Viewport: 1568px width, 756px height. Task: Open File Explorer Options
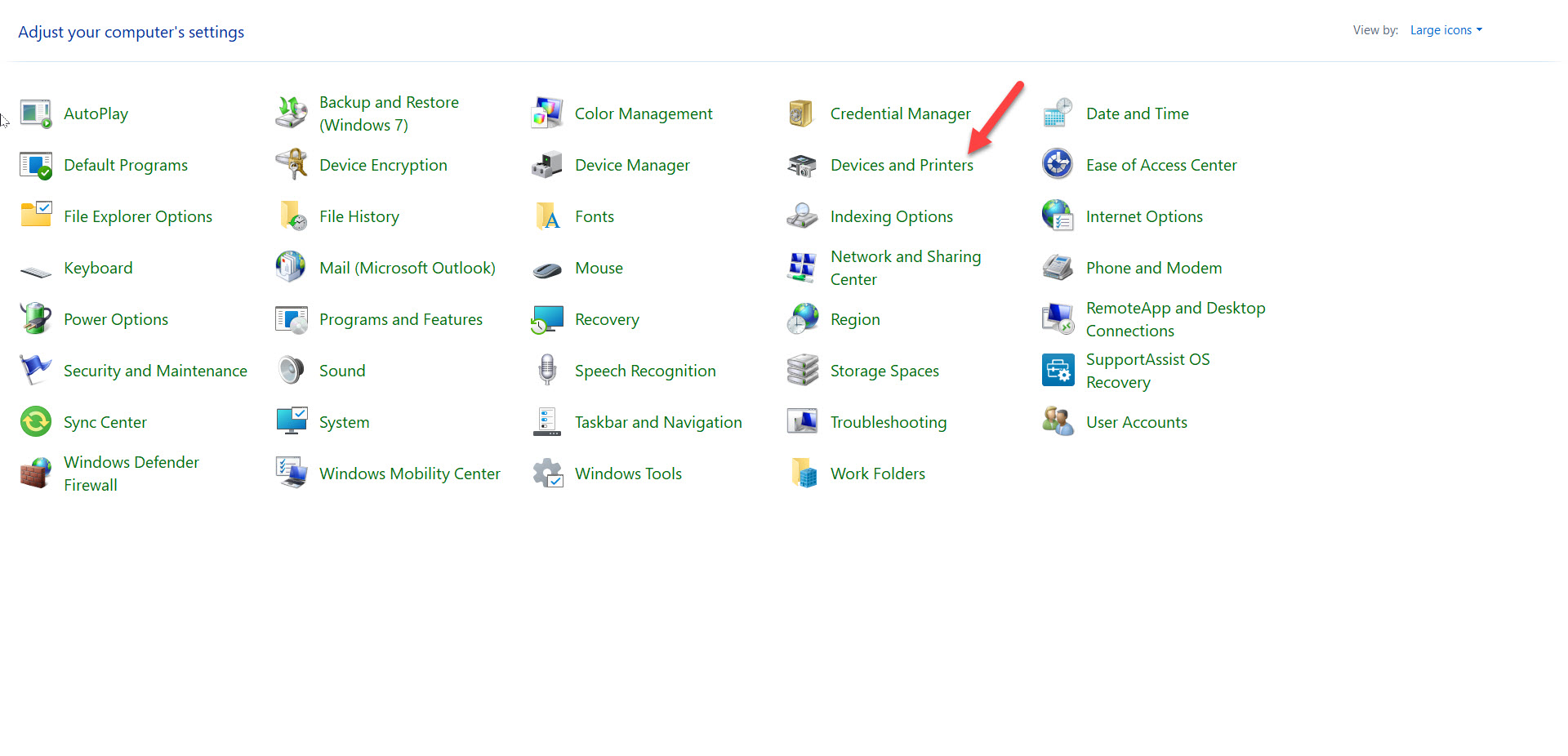coord(137,216)
